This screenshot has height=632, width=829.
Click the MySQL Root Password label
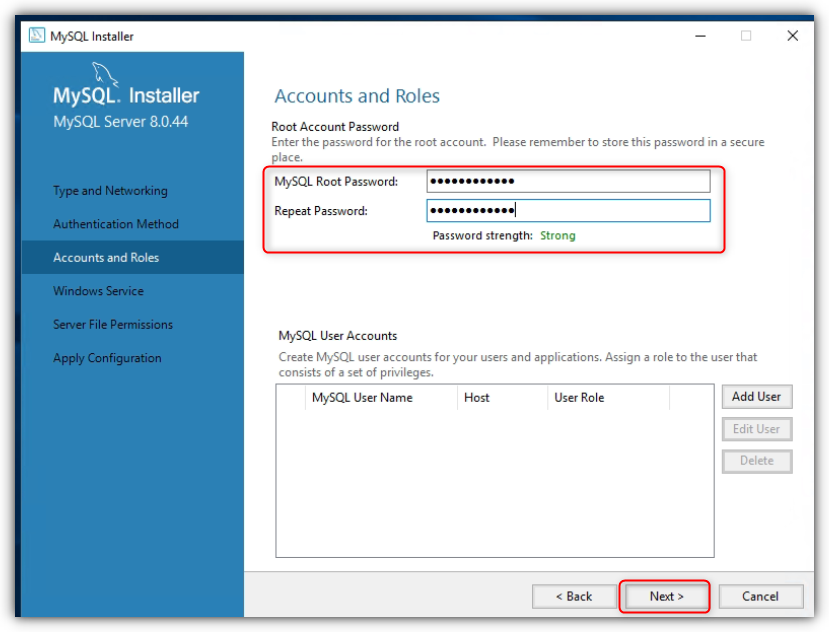pyautogui.click(x=336, y=182)
